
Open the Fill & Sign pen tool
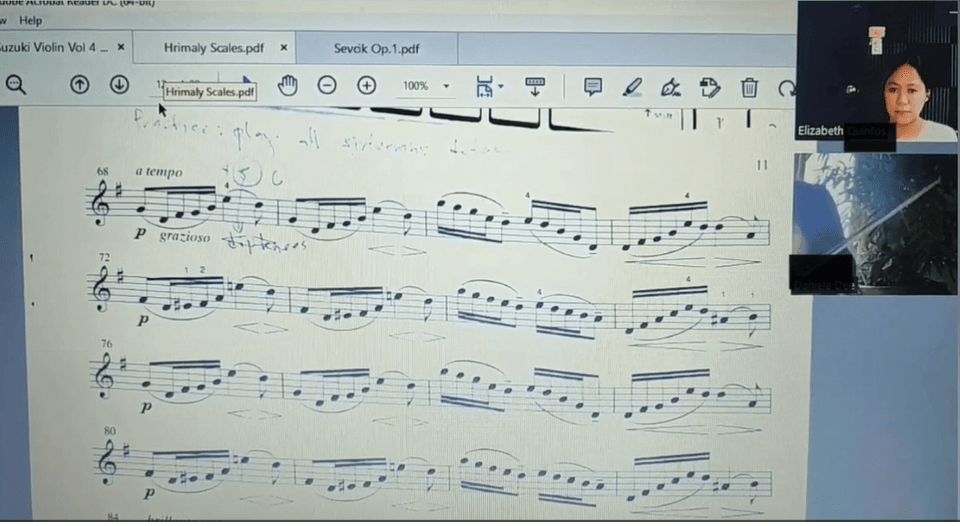coord(671,87)
